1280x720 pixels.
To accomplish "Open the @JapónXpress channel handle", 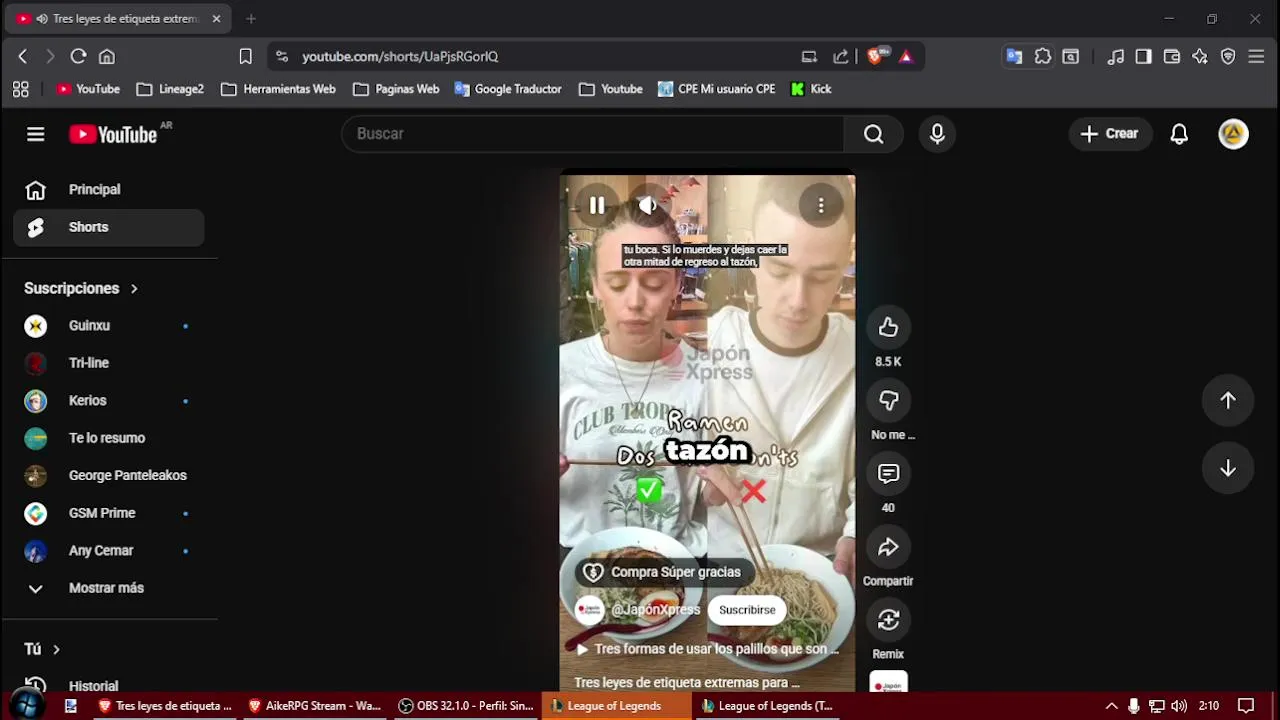I will coord(656,610).
